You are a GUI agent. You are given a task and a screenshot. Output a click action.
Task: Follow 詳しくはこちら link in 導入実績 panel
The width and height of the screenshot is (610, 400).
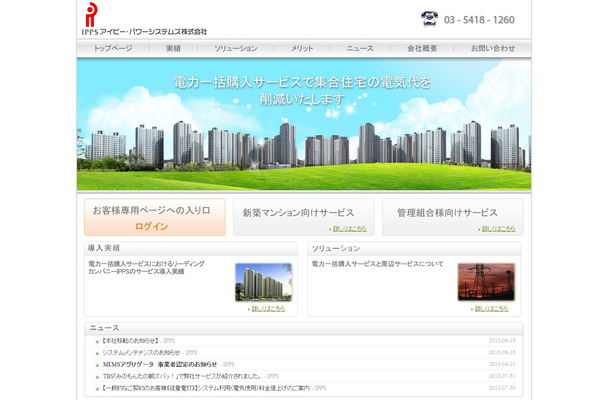pyautogui.click(x=268, y=309)
